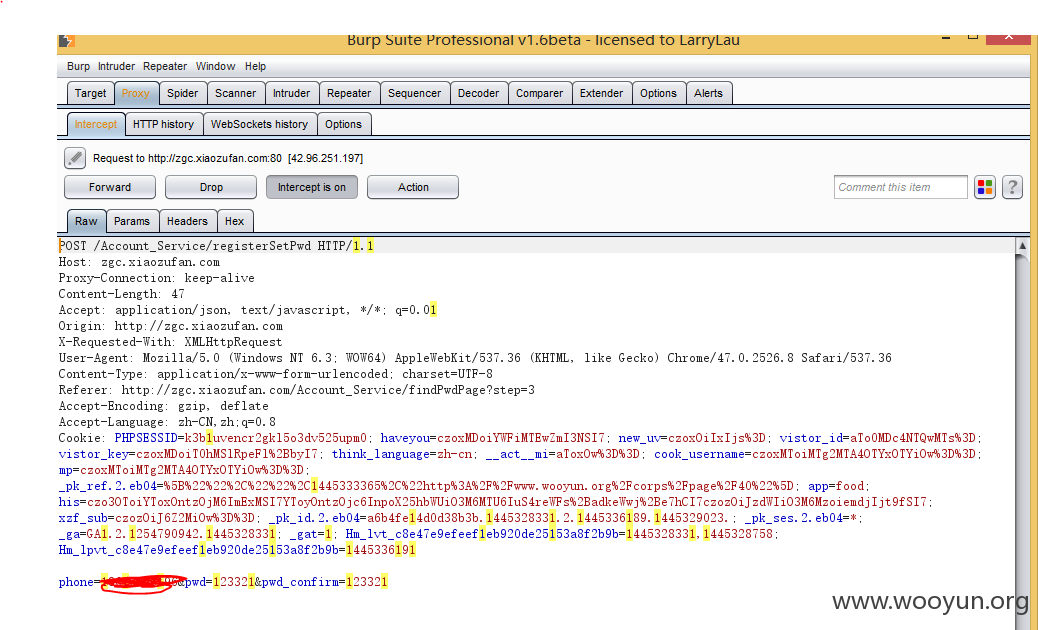Viewport: 1038px width, 630px height.
Task: Click the Comment this item field
Action: click(900, 187)
